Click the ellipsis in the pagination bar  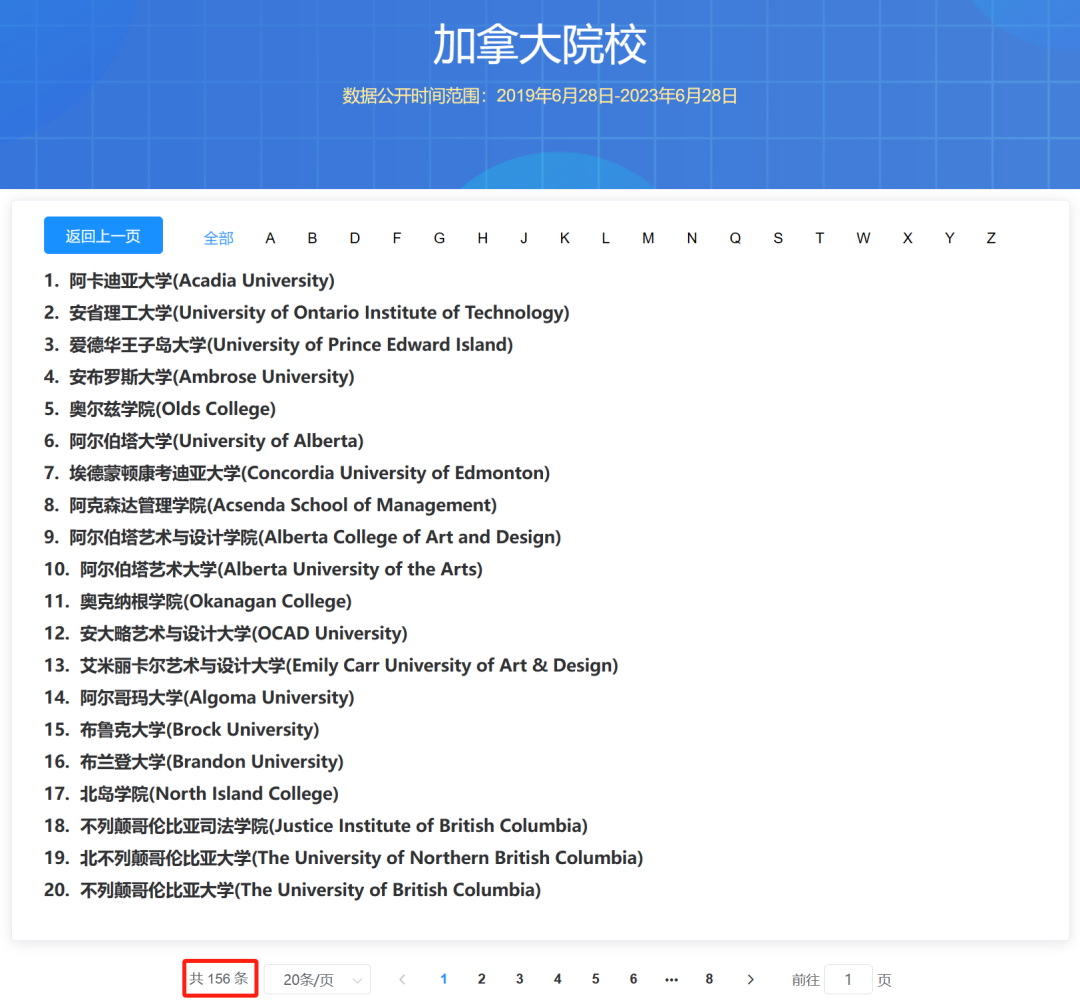click(x=671, y=979)
